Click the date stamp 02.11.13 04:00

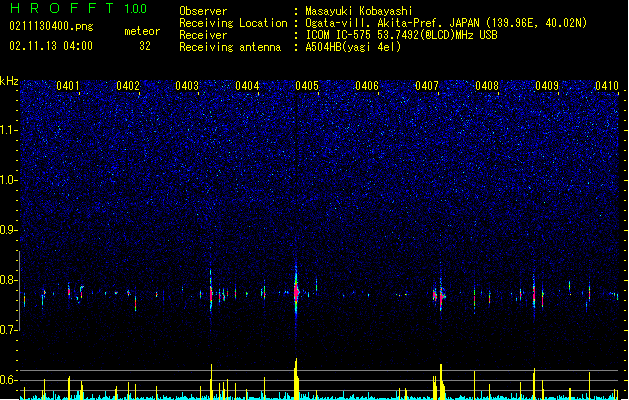point(51,46)
